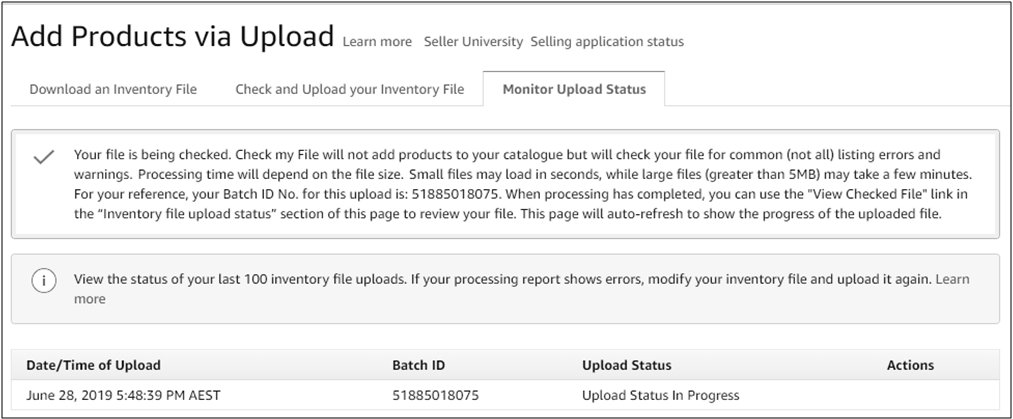
Task: Click the Upload Status In Progress cell
Action: coord(660,395)
